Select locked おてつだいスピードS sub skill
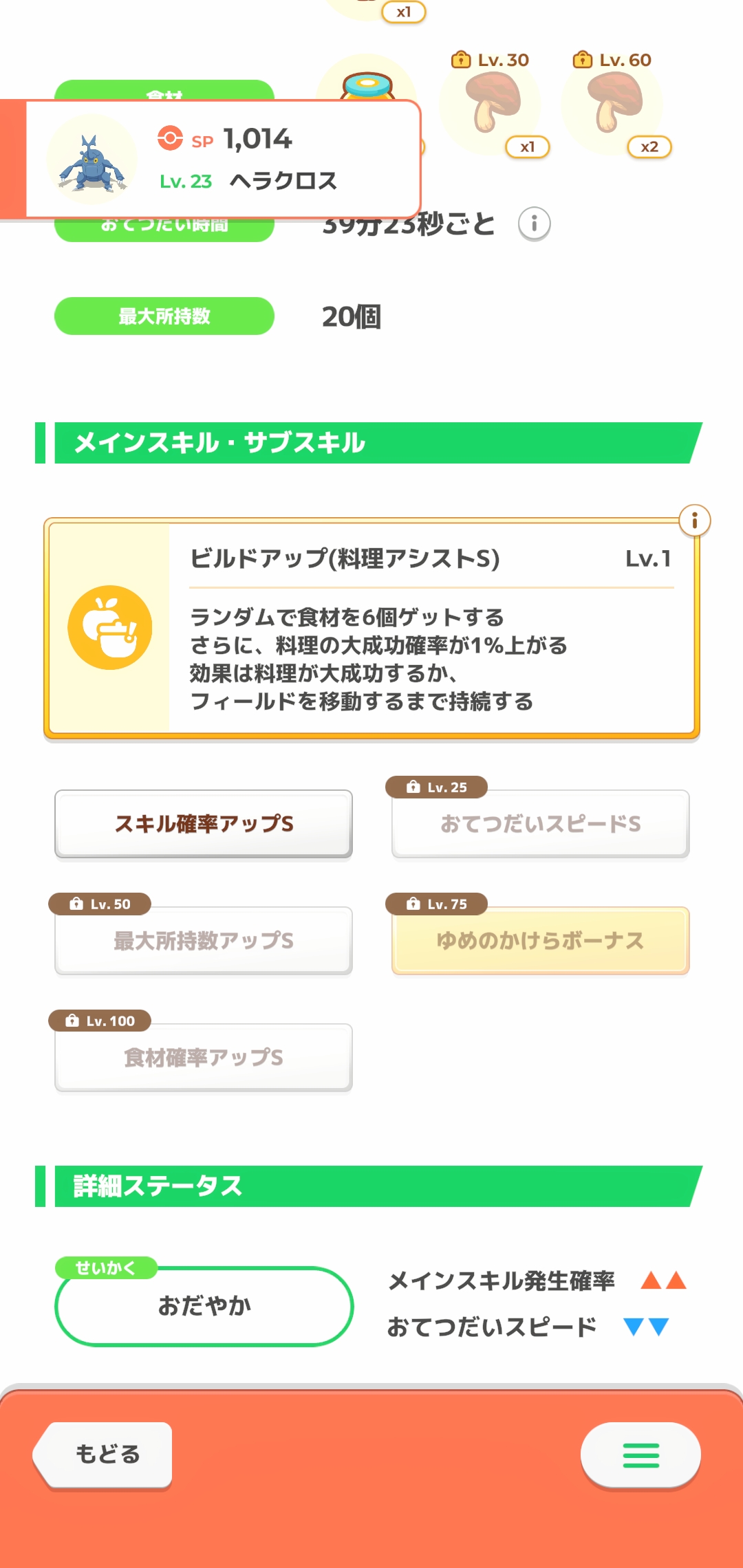Screen dimensions: 743x1568 pos(540,823)
